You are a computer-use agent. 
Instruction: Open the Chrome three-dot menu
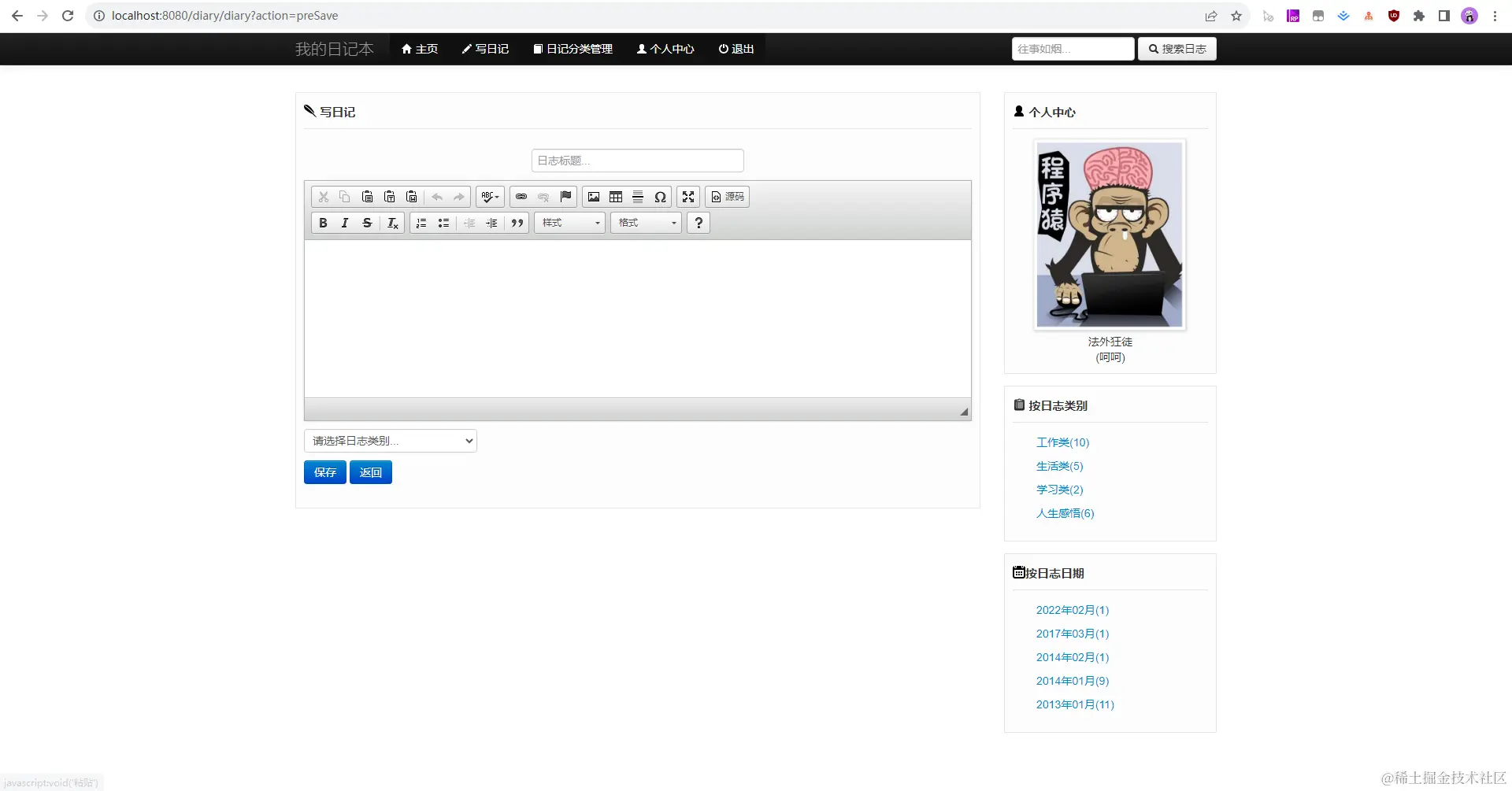coord(1495,16)
